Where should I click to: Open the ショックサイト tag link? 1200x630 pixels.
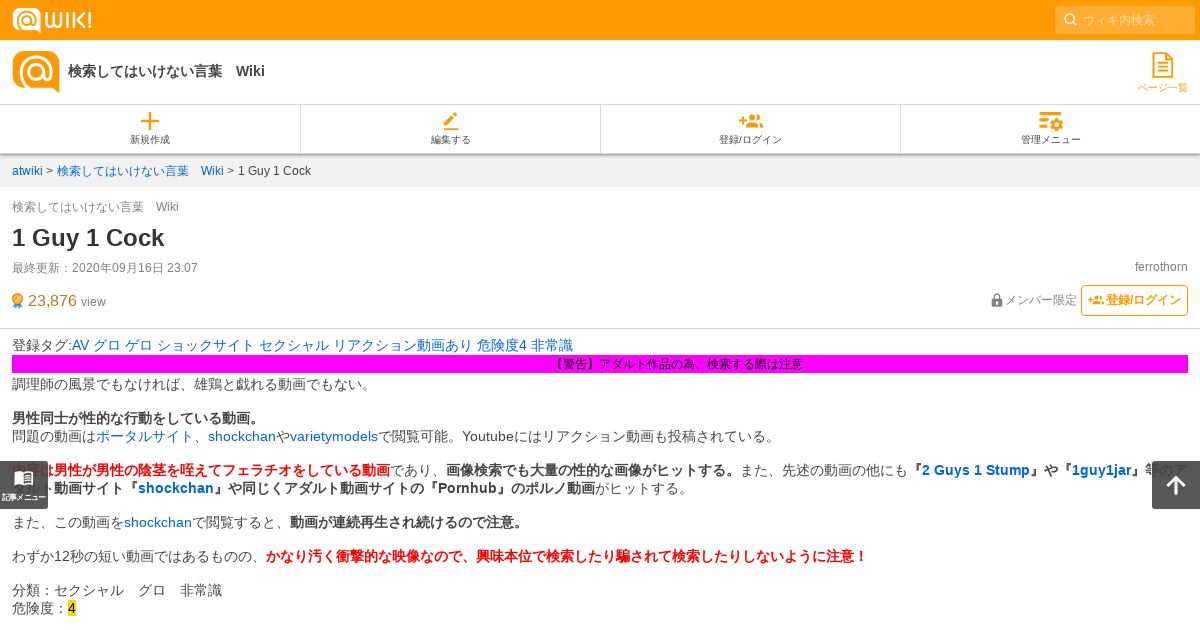coord(205,345)
